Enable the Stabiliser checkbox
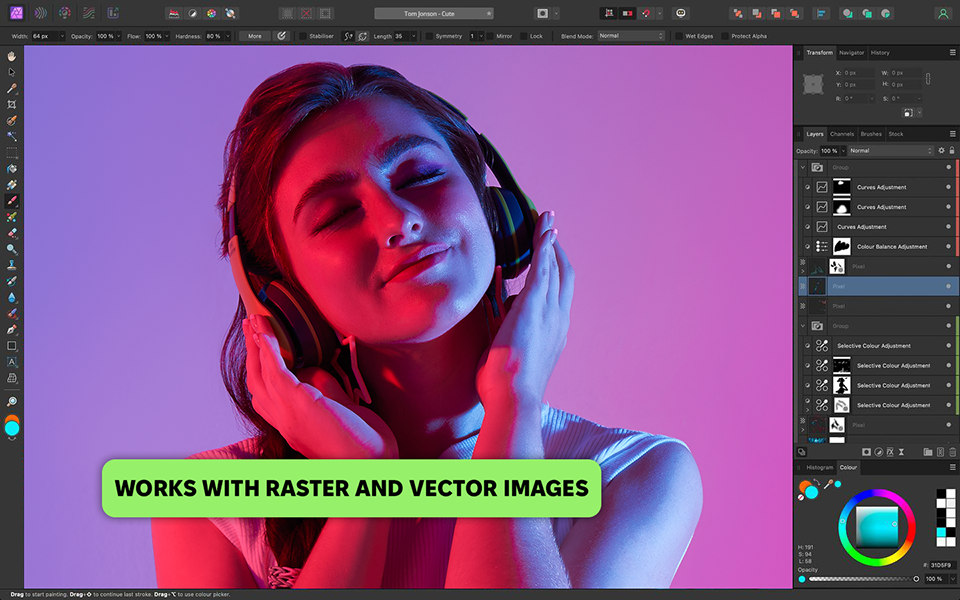The width and height of the screenshot is (960, 600). tap(303, 36)
